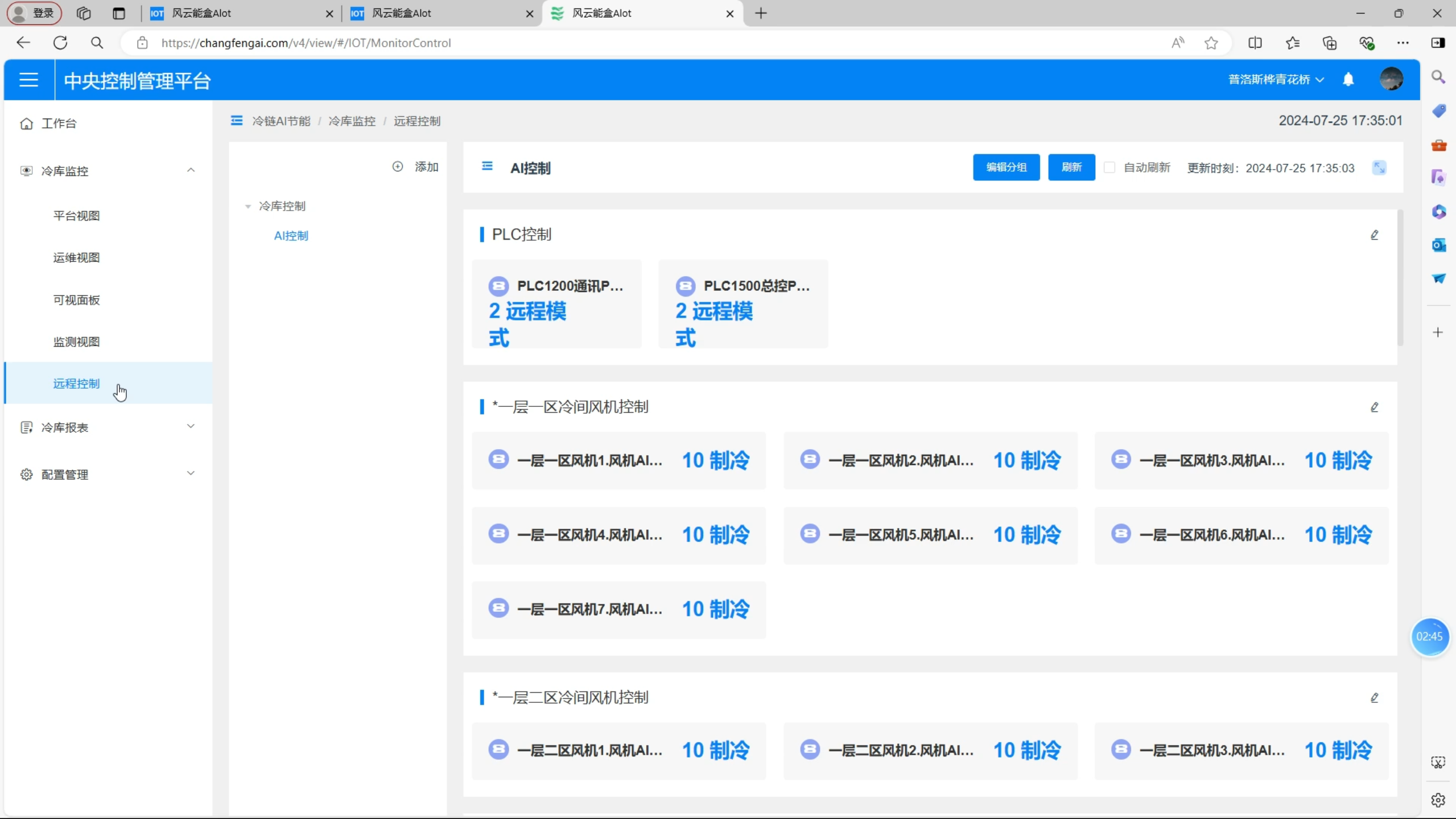Screen dimensions: 1456x819
Task: Click the 刷新 button
Action: [x=1071, y=167]
